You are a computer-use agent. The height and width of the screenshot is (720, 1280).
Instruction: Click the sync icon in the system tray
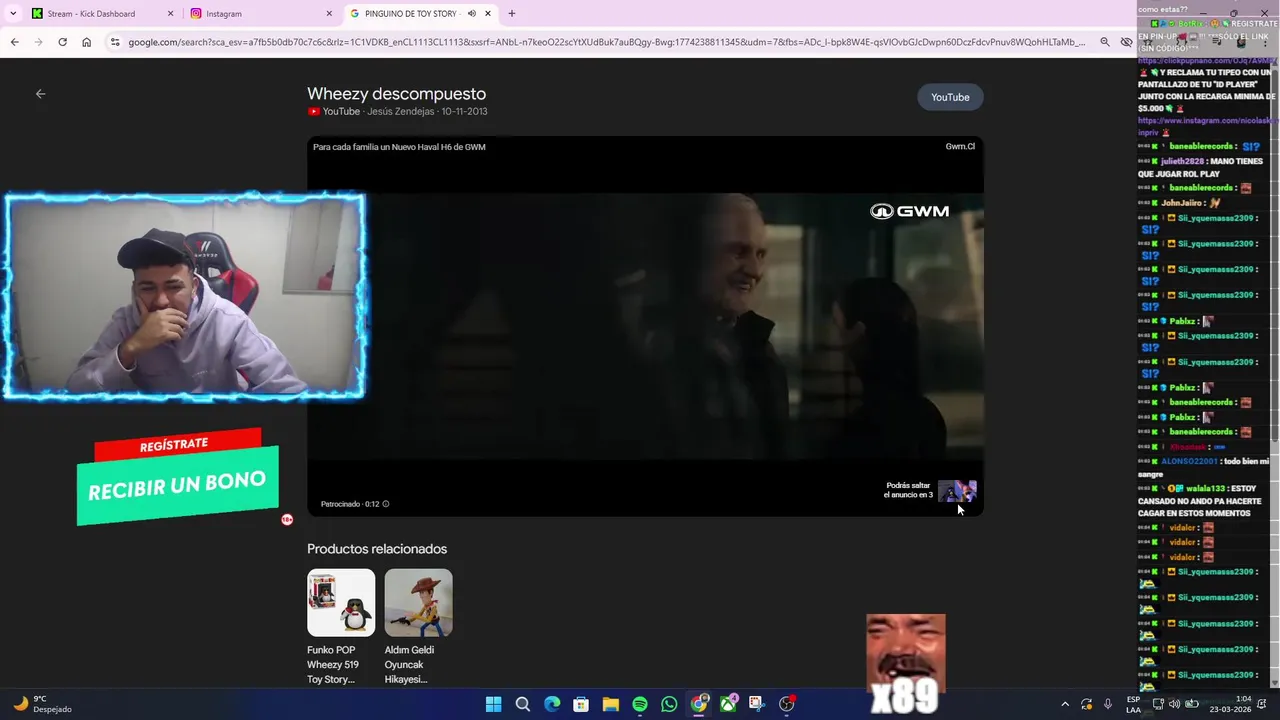[x=1086, y=704]
